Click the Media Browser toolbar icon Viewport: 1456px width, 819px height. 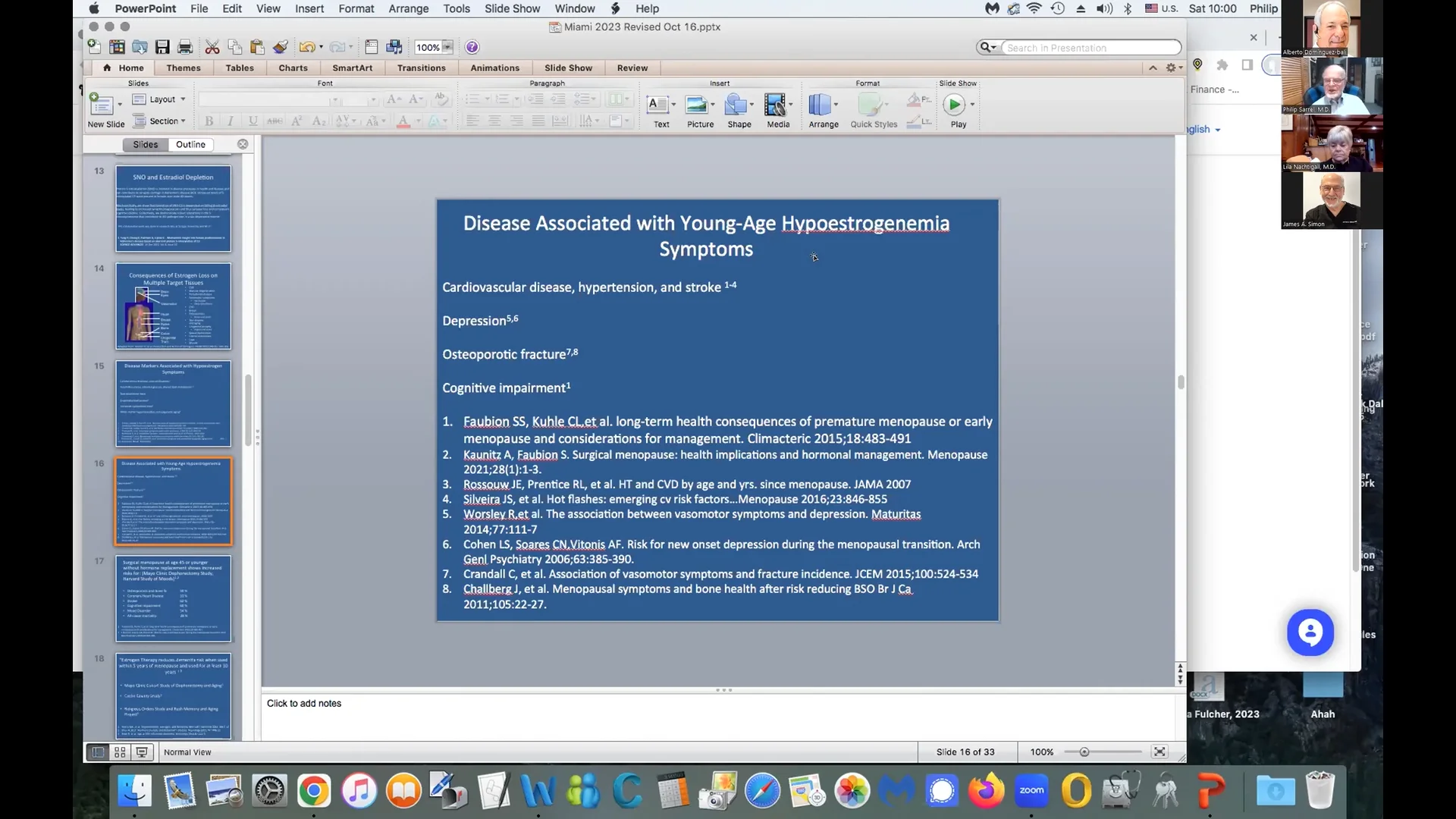[x=394, y=47]
